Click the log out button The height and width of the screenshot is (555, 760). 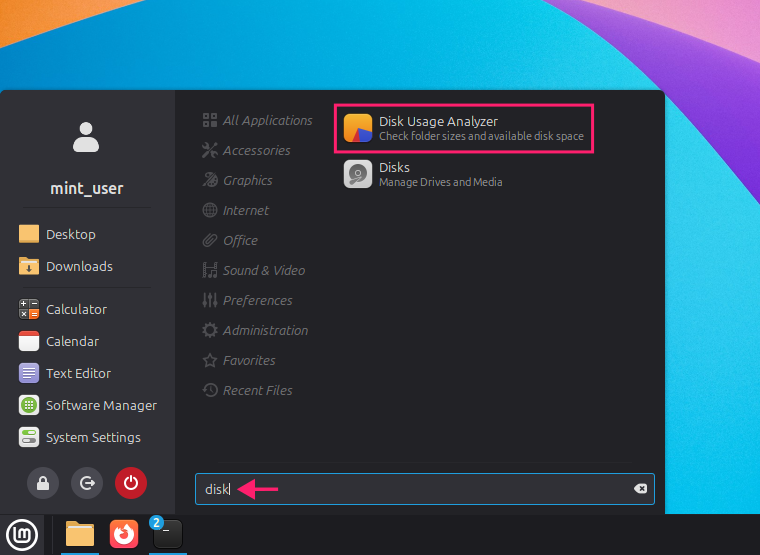[87, 483]
